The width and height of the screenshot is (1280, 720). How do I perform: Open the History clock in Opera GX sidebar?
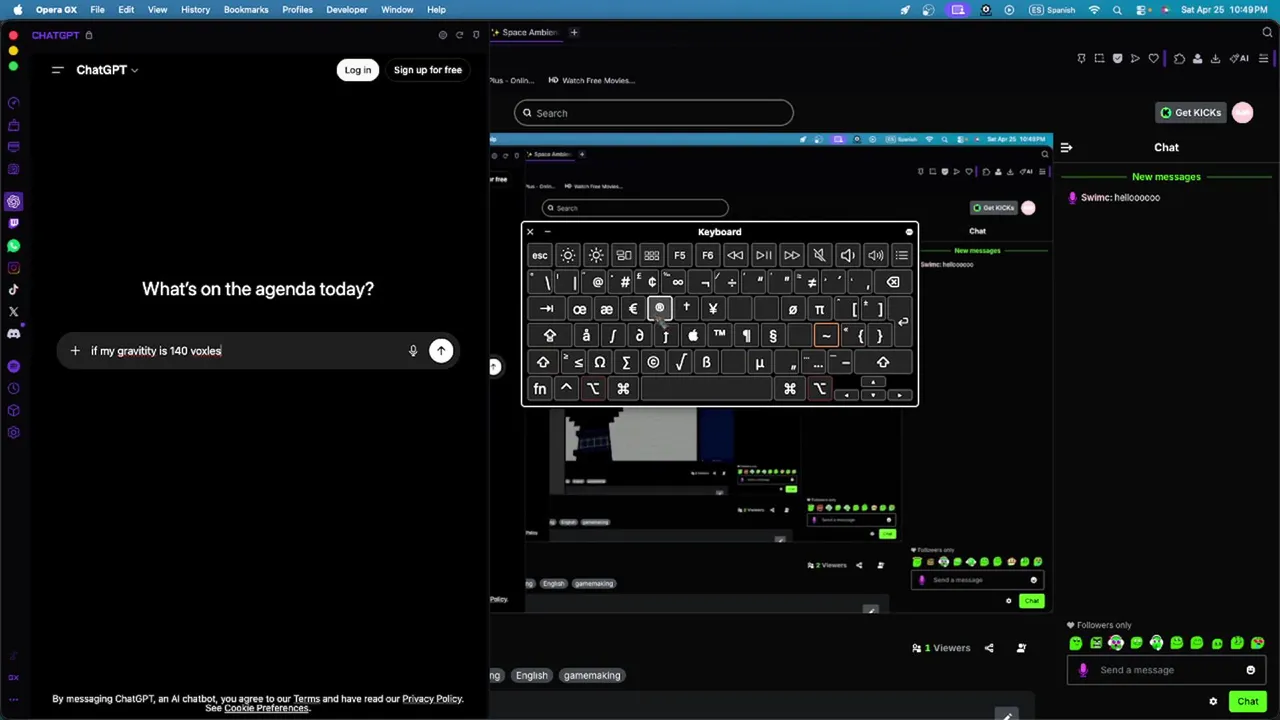(x=14, y=389)
